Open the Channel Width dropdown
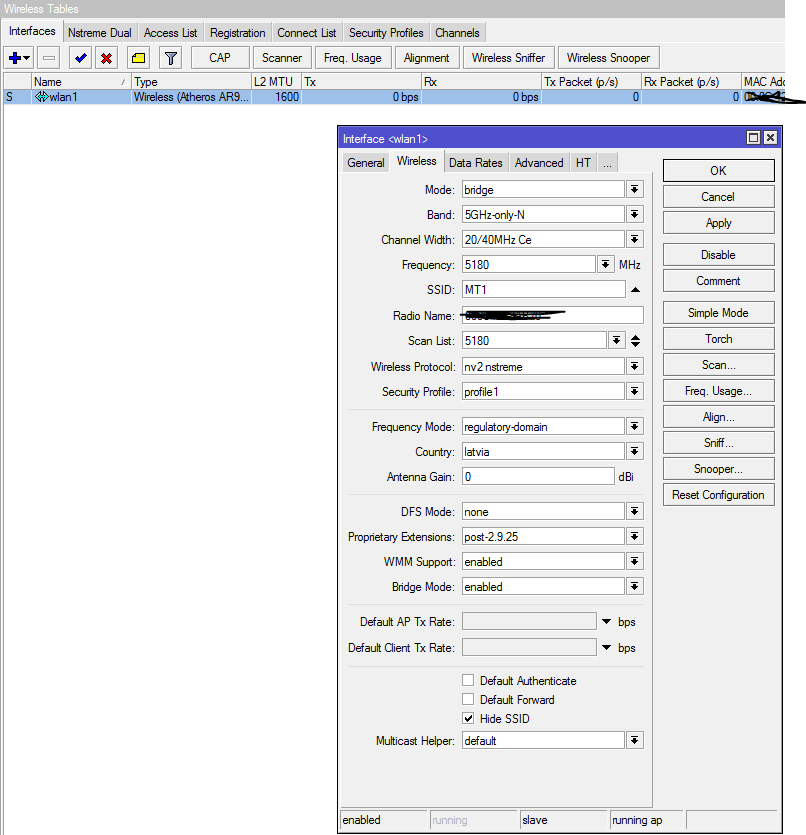The width and height of the screenshot is (806, 835). [x=635, y=240]
